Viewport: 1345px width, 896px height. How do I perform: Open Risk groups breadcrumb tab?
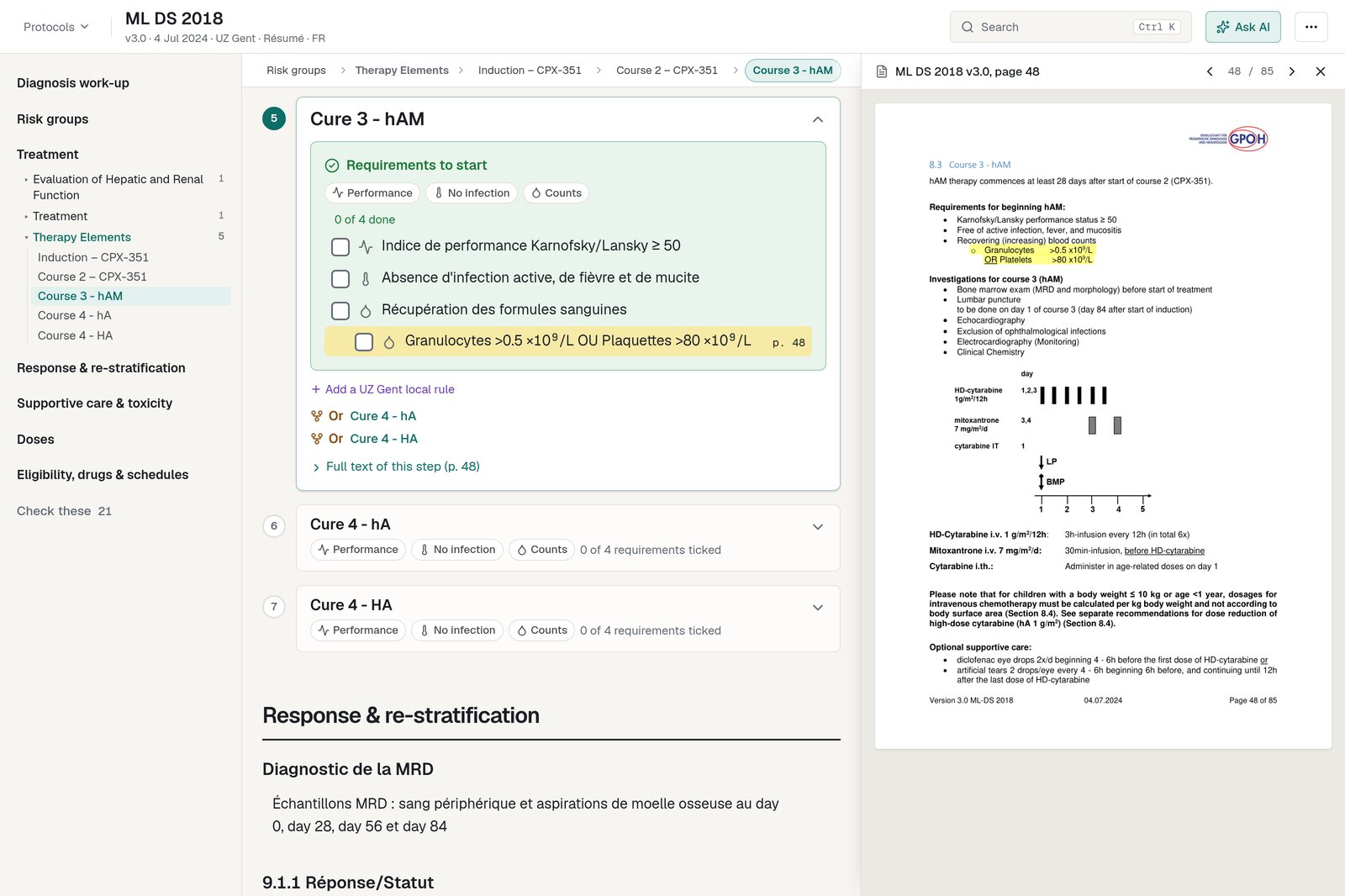[x=296, y=71]
